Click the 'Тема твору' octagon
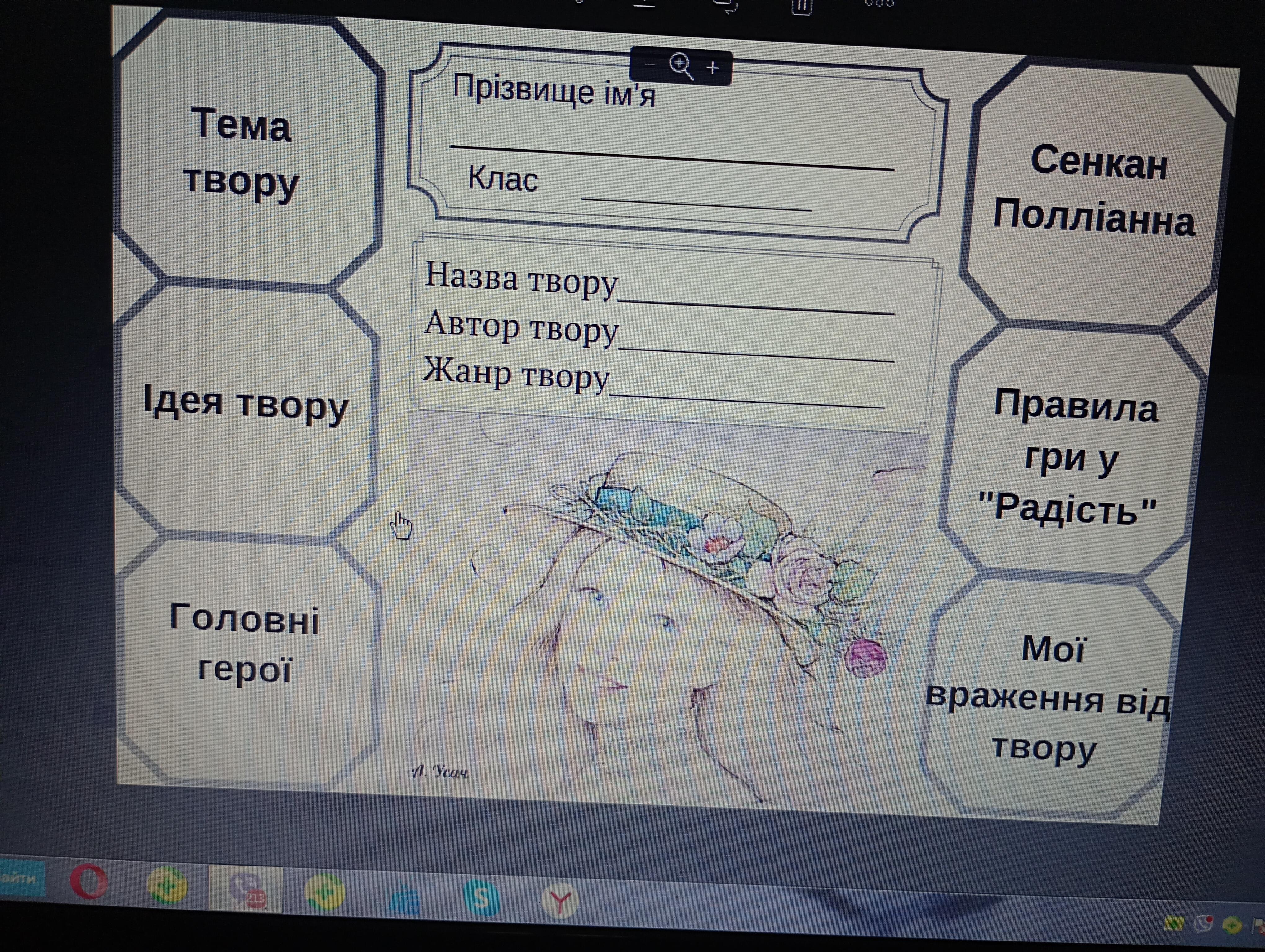Viewport: 1265px width, 952px height. tap(243, 153)
